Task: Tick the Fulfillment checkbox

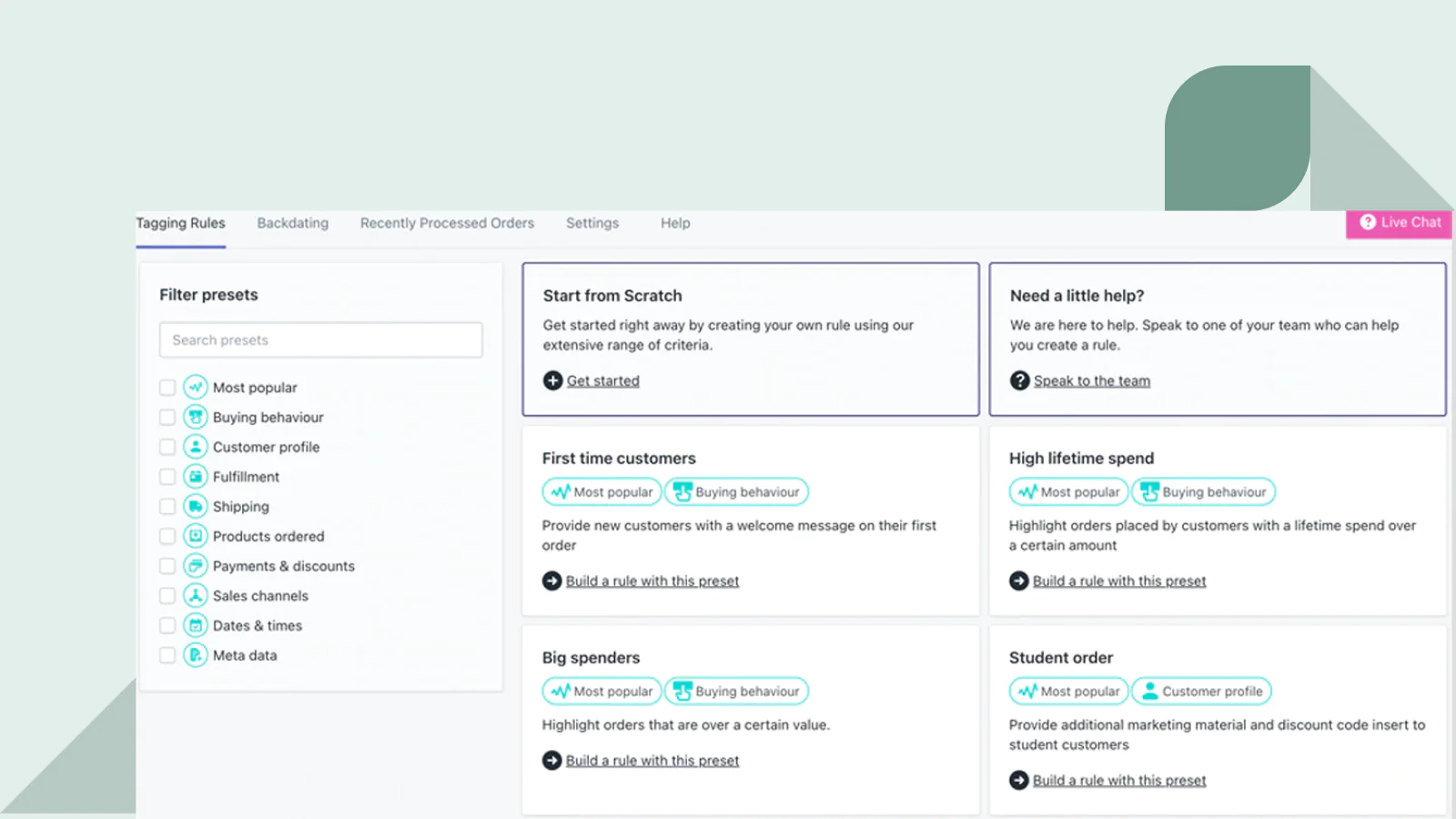Action: pyautogui.click(x=167, y=477)
